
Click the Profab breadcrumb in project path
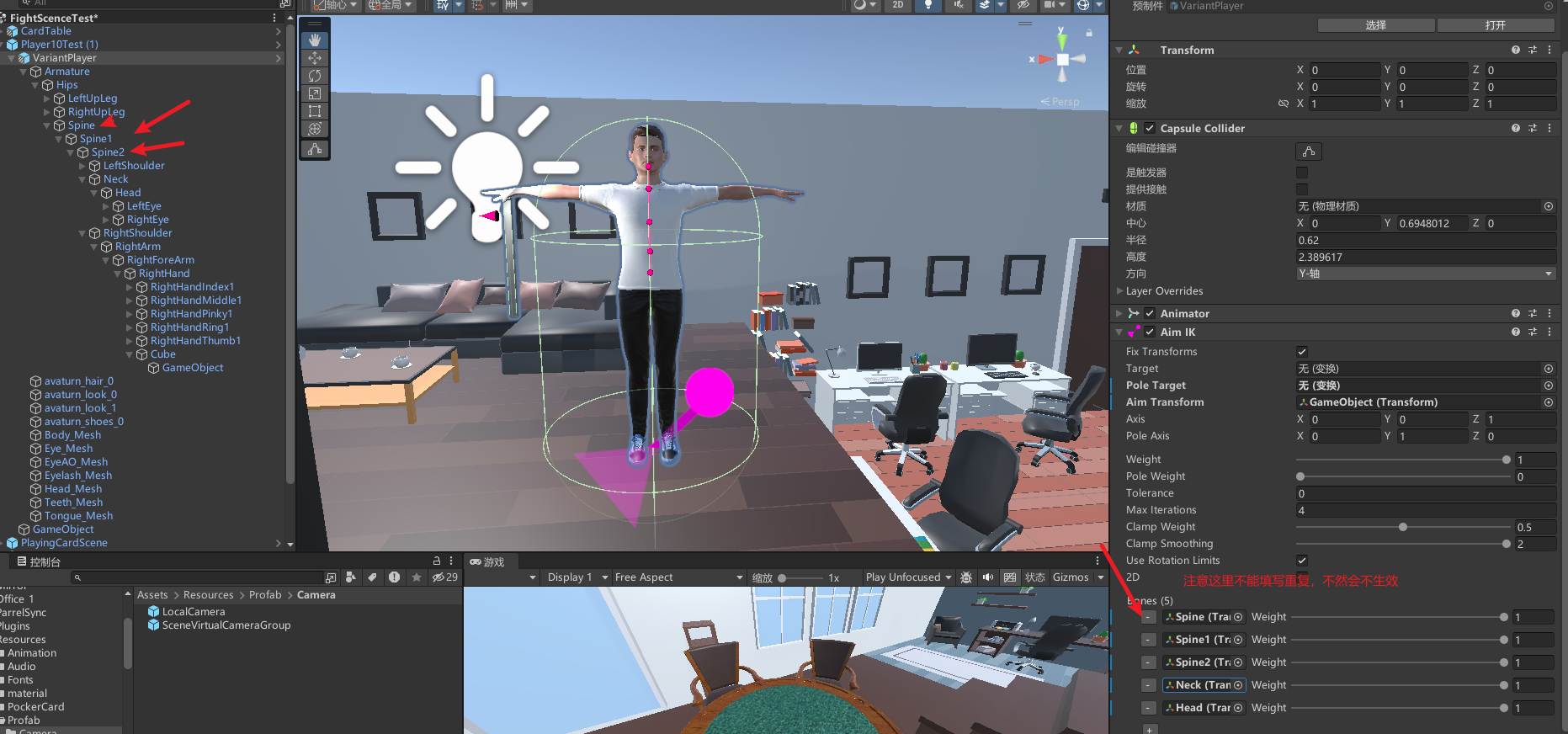coord(265,595)
